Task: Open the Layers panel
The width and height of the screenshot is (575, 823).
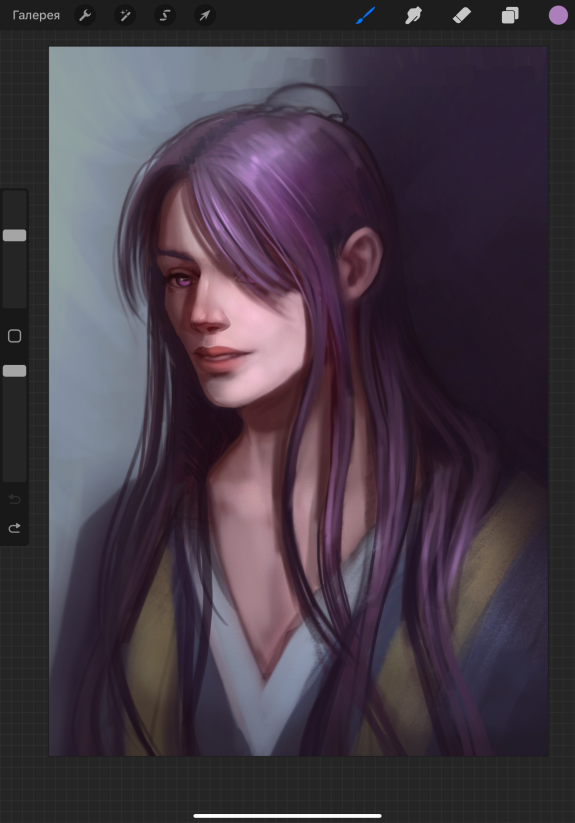Action: coord(510,16)
